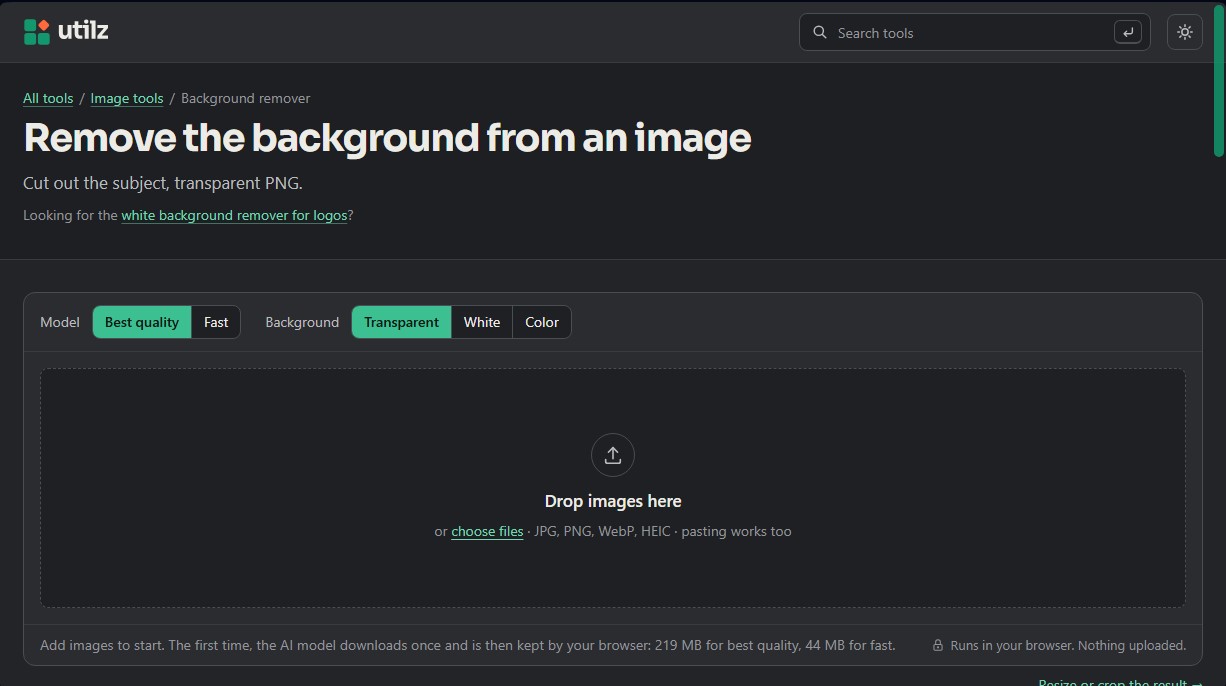The image size is (1226, 686).
Task: Click the search magnifier icon
Action: 820,32
